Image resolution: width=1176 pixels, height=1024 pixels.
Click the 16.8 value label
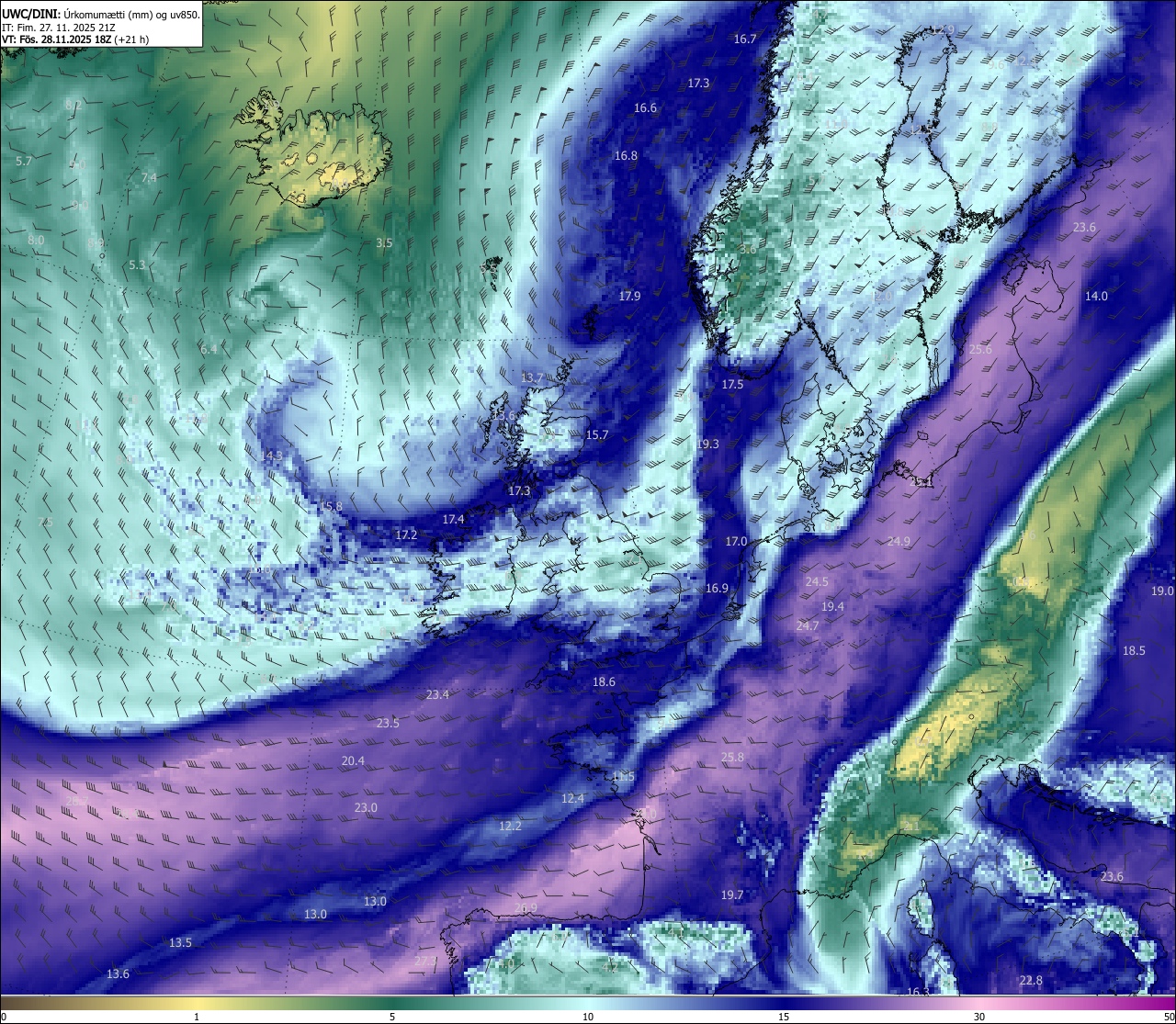click(x=626, y=156)
